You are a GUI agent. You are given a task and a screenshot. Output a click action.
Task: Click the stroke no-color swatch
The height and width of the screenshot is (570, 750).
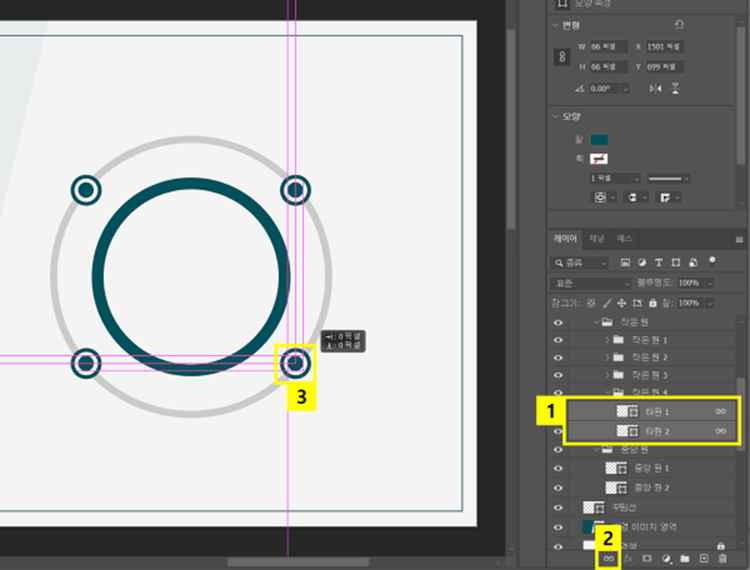pyautogui.click(x=599, y=159)
